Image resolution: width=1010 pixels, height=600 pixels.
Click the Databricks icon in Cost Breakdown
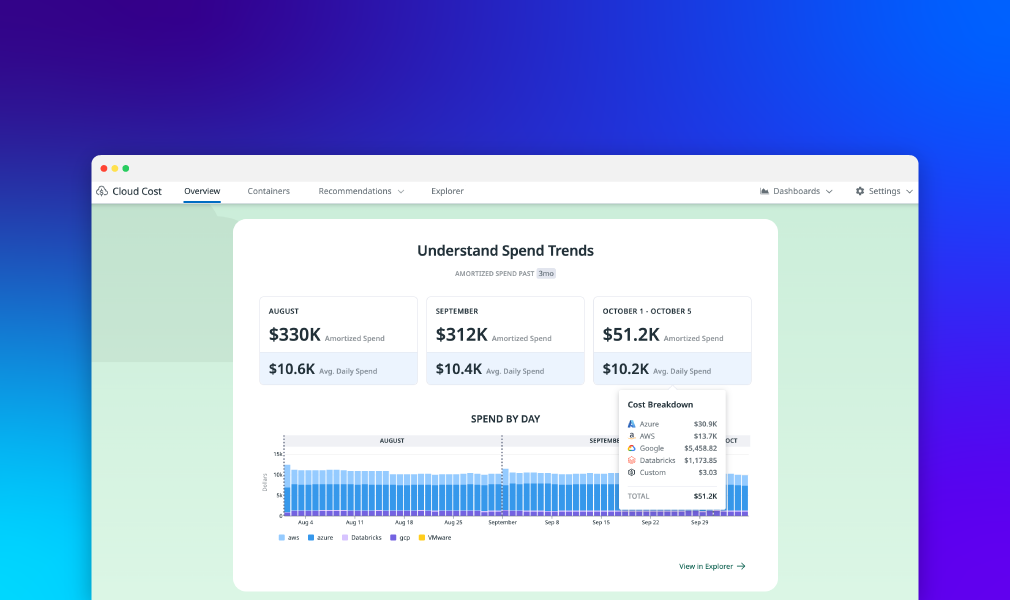coord(632,460)
